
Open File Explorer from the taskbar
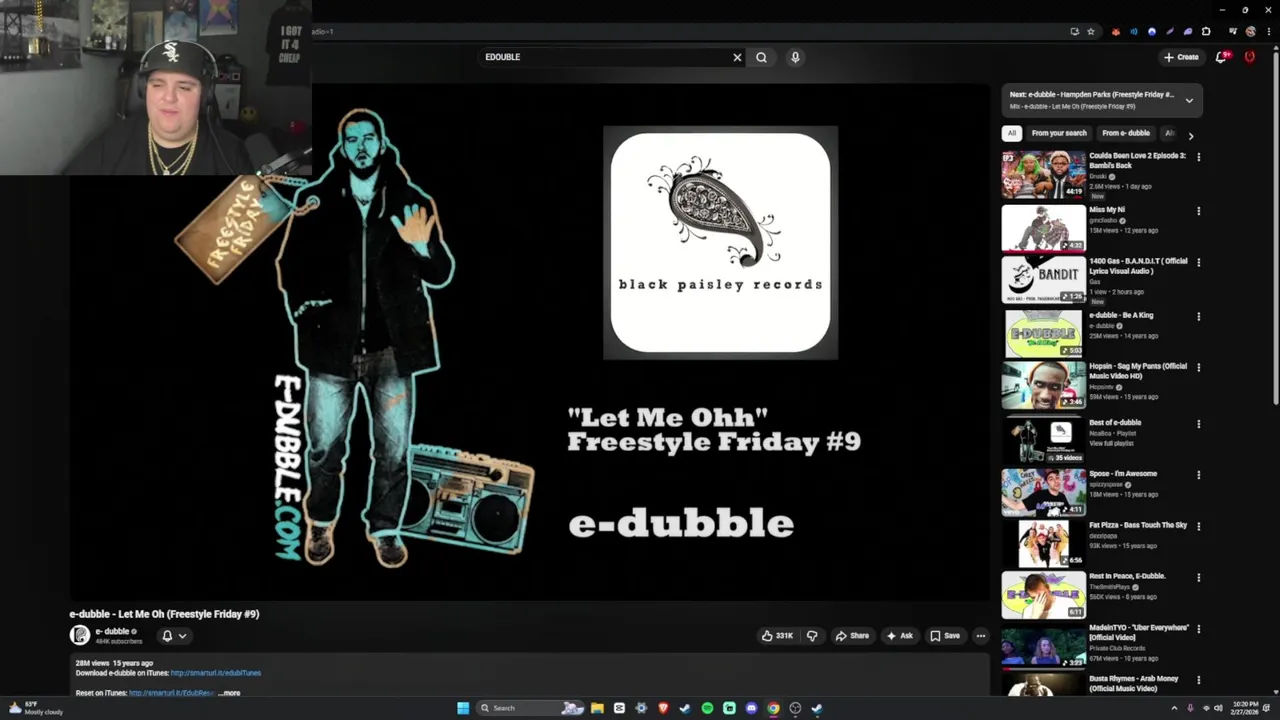(597, 708)
